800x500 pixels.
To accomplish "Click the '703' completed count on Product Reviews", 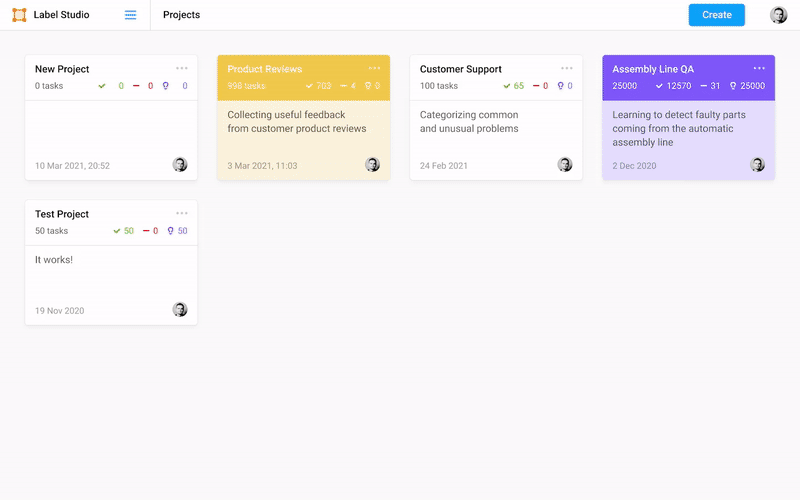I will (323, 86).
